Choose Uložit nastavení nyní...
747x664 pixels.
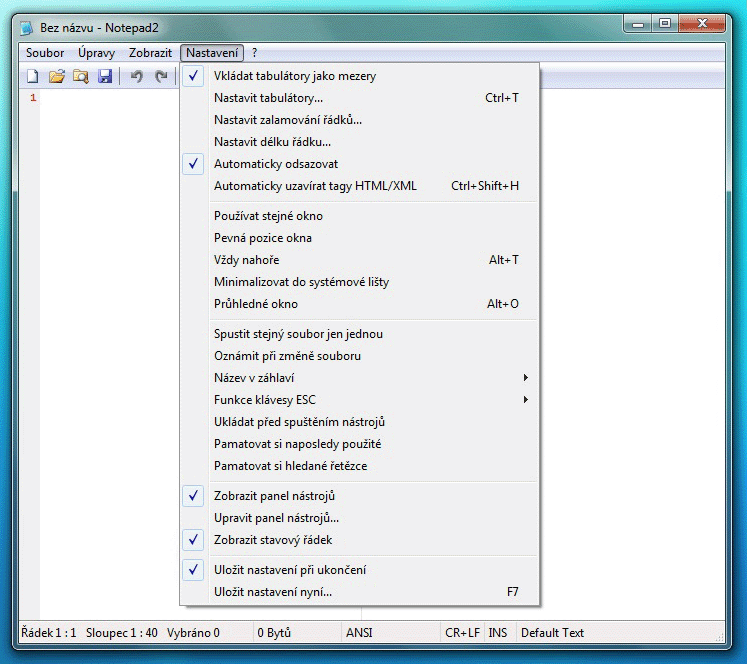pos(360,592)
